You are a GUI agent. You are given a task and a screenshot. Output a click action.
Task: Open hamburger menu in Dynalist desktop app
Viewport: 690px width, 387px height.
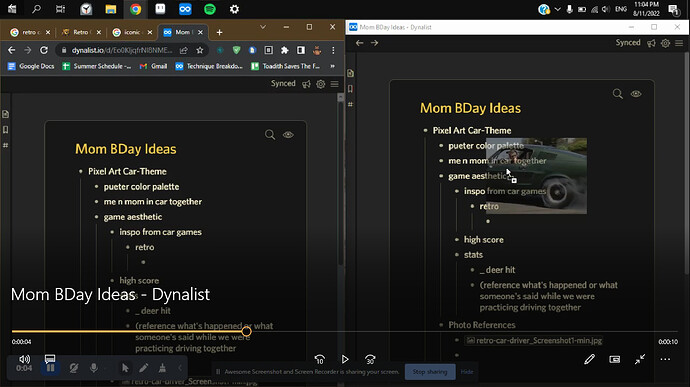pos(679,43)
